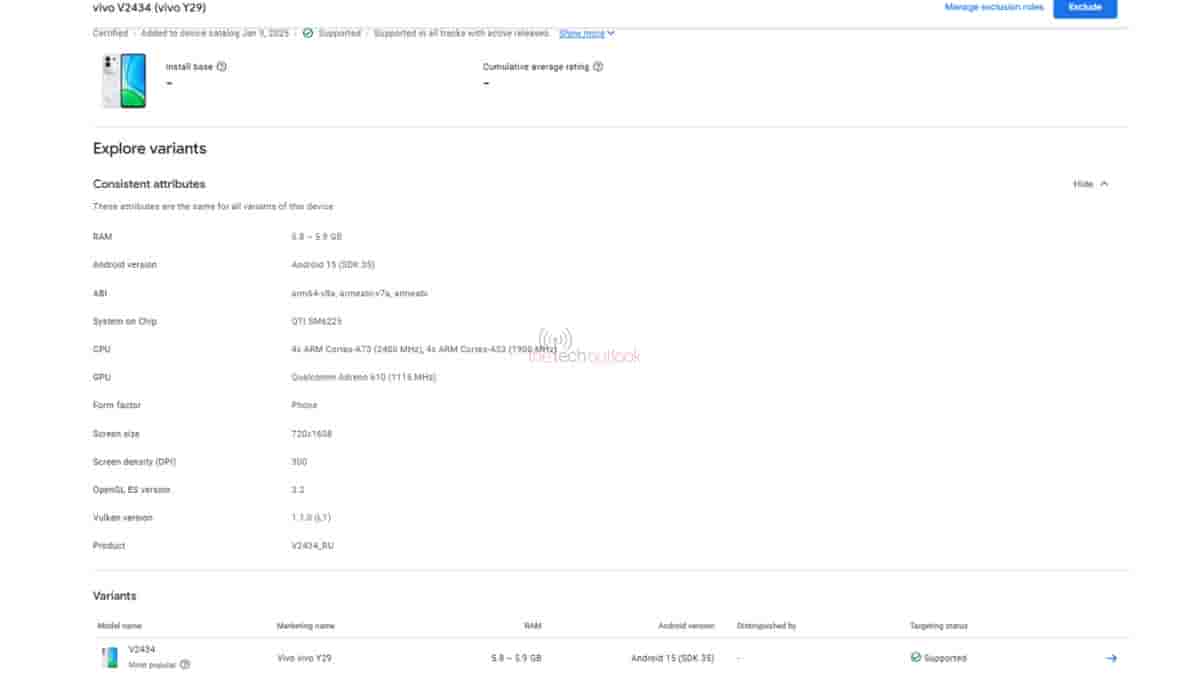Expand Show more device details
The width and height of the screenshot is (1200, 675).
(x=586, y=33)
